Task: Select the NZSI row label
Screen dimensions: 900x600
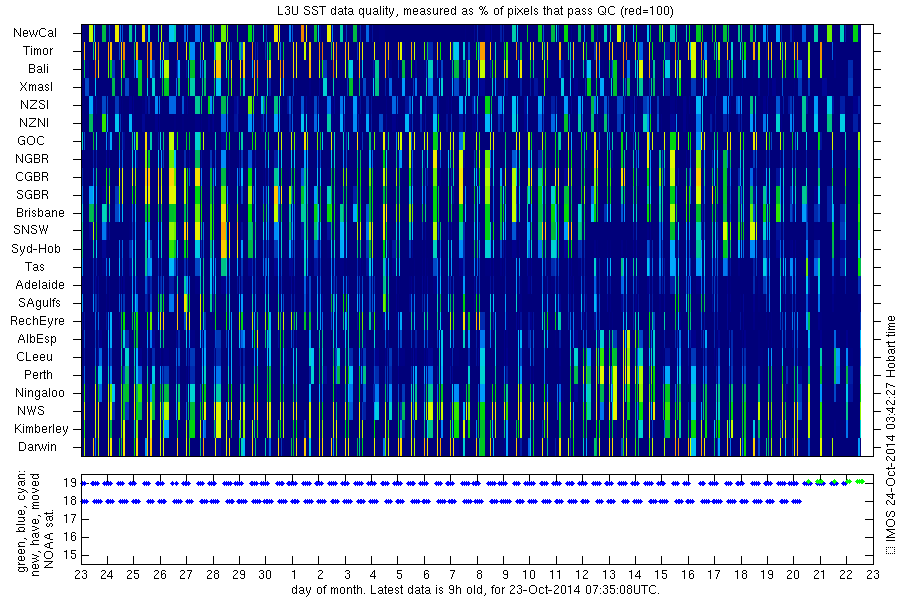Action: [34, 104]
